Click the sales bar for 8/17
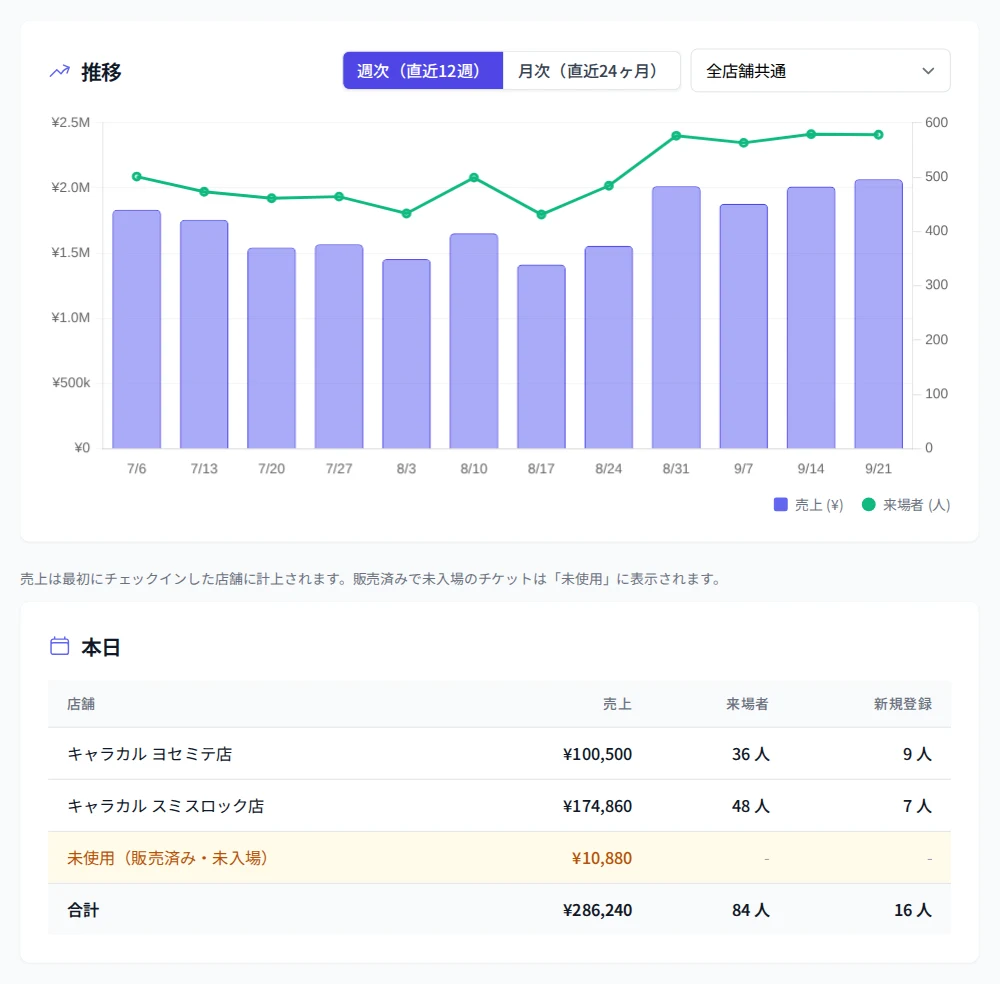Screen dimensions: 1000x984 point(541,356)
